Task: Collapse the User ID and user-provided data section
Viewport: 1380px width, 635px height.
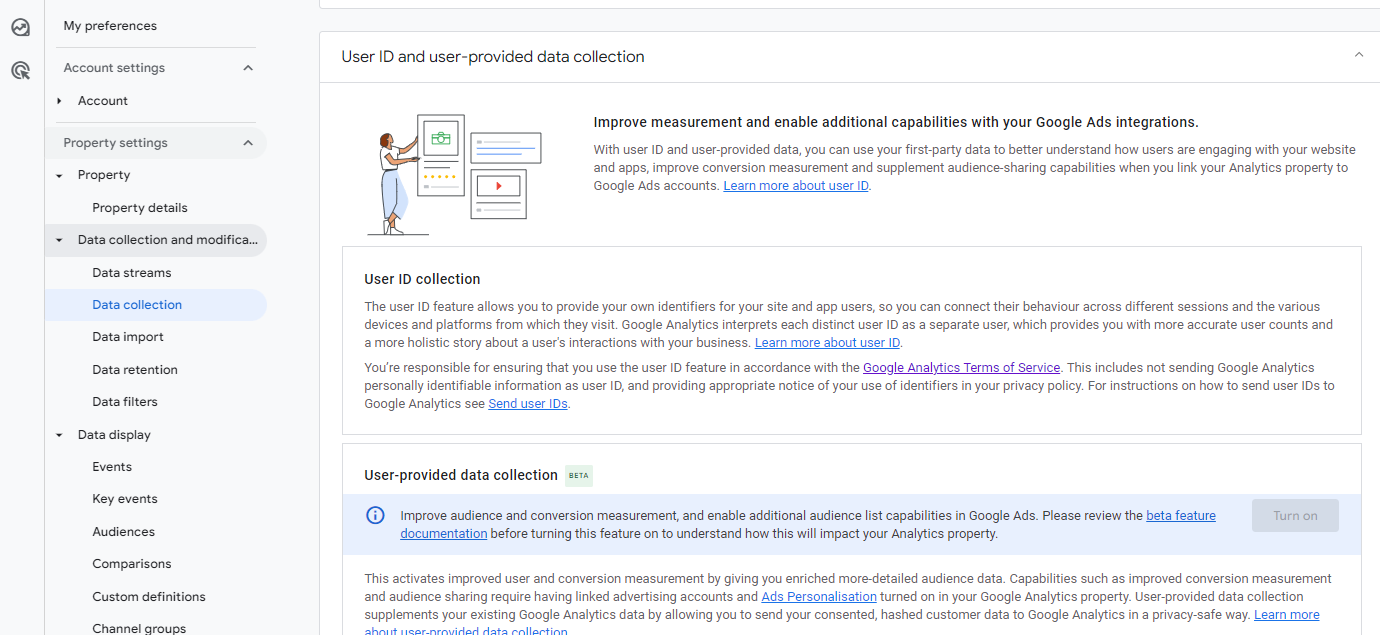Action: 1358,55
